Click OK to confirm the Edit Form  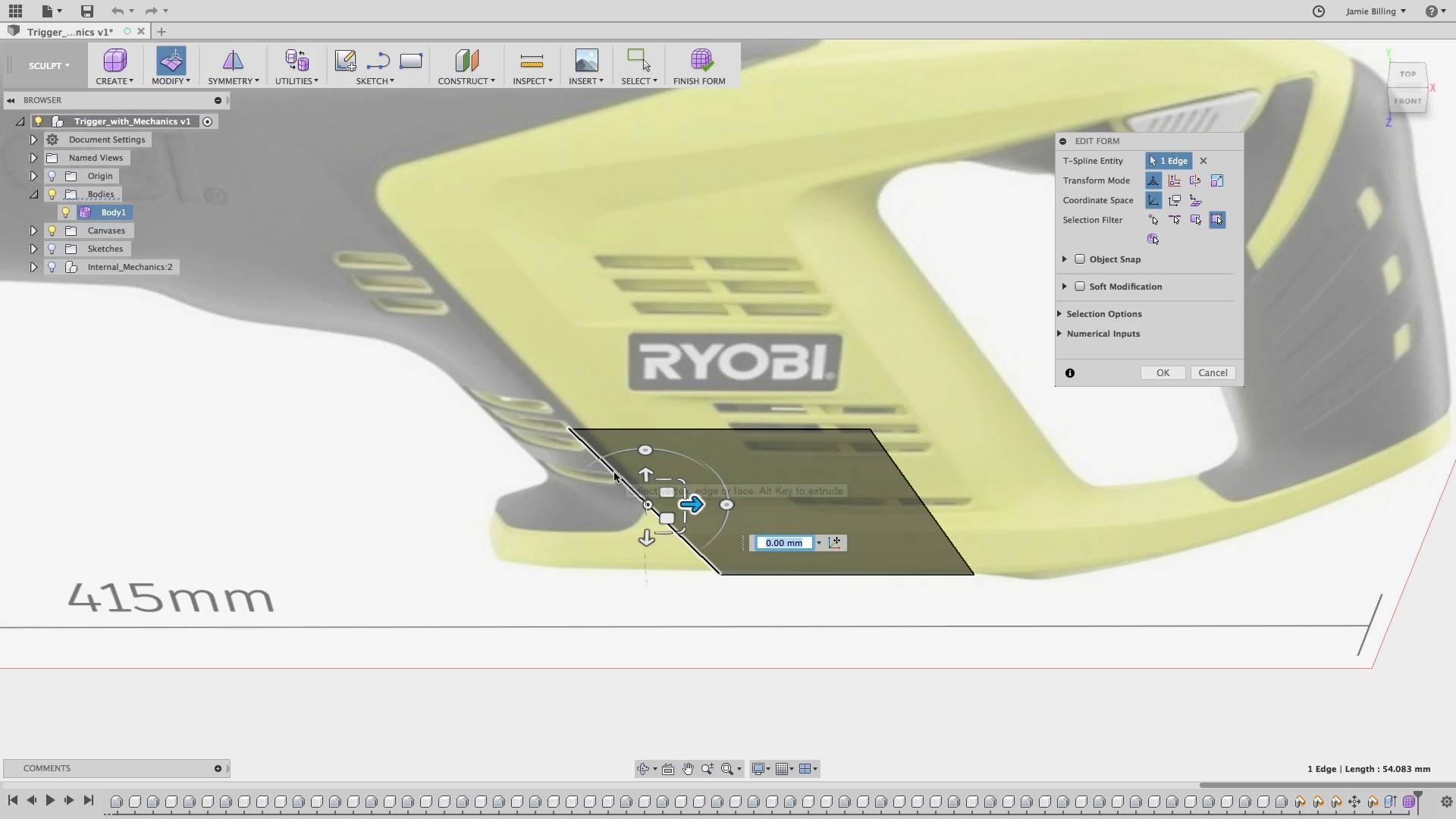(1163, 372)
